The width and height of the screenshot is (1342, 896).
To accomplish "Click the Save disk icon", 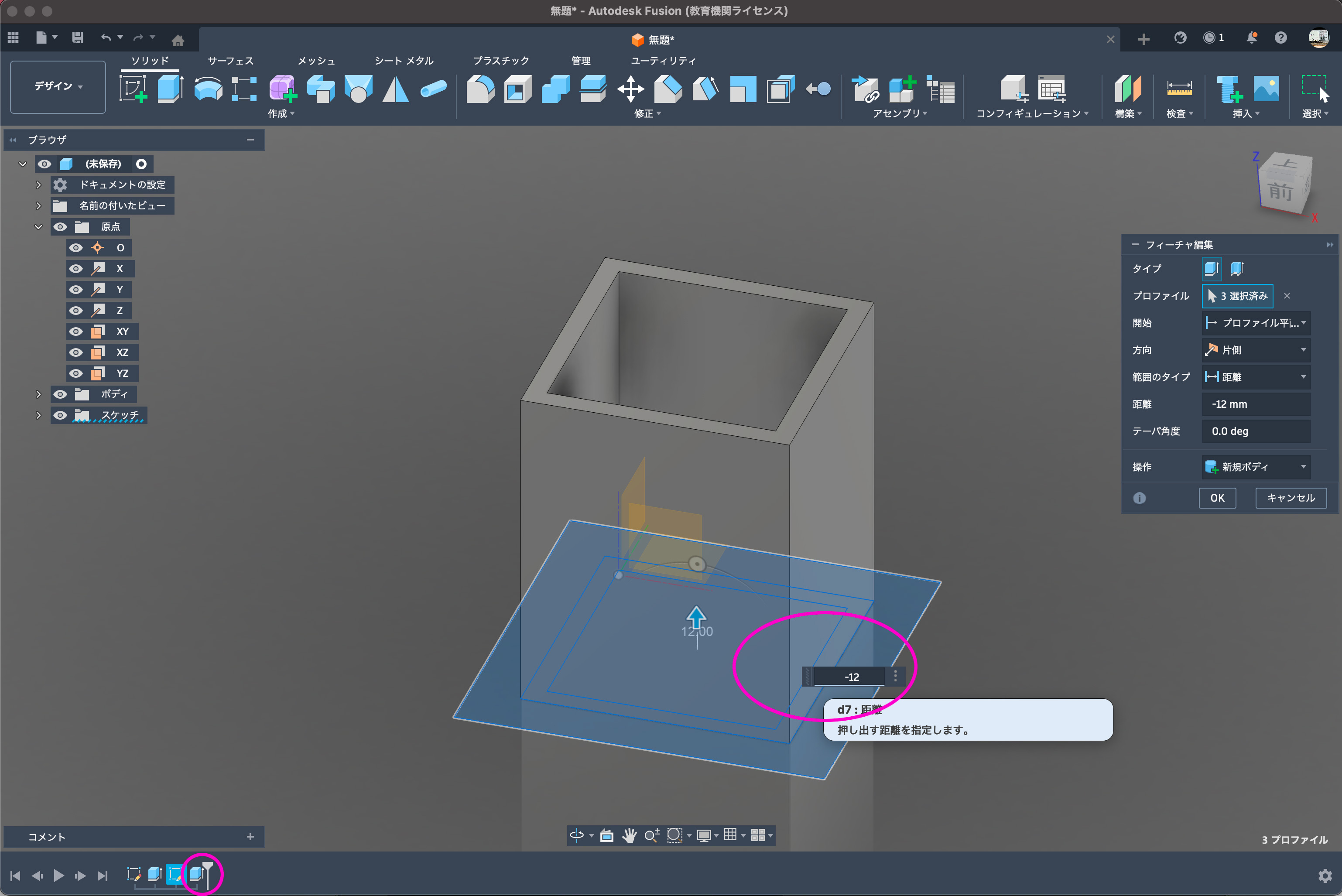I will pyautogui.click(x=78, y=38).
